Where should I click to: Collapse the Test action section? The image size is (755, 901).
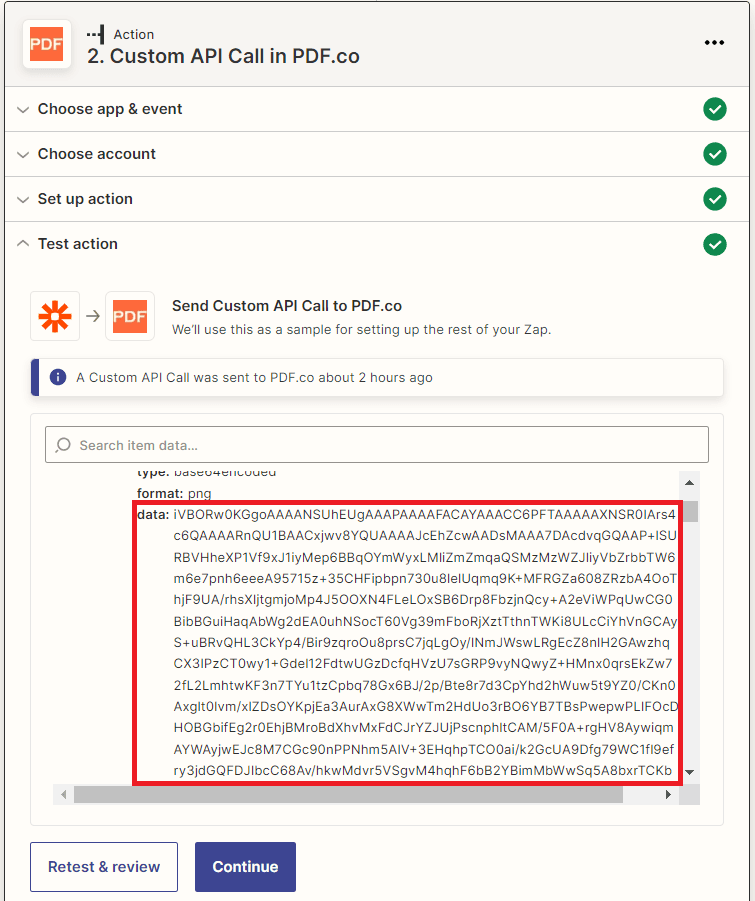(x=78, y=244)
